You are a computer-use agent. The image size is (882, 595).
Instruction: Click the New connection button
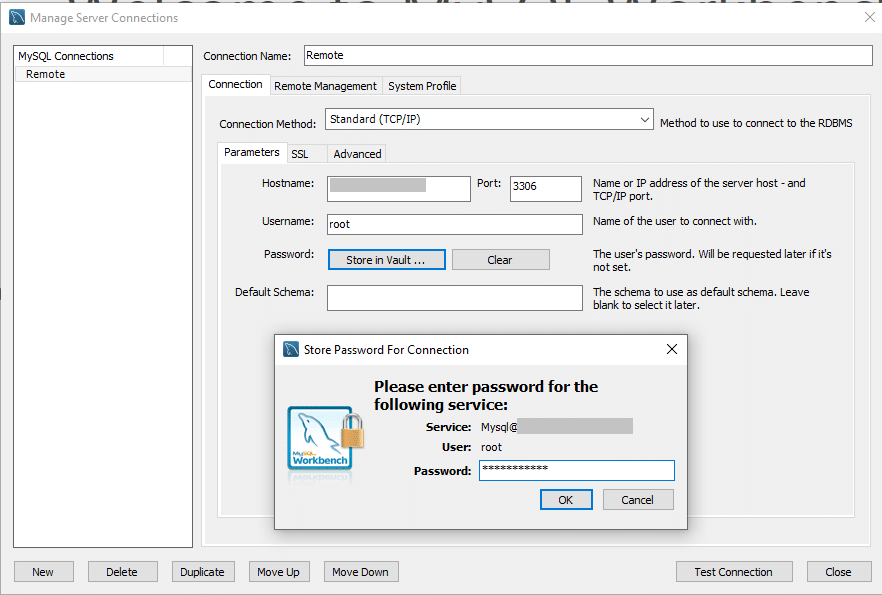43,572
